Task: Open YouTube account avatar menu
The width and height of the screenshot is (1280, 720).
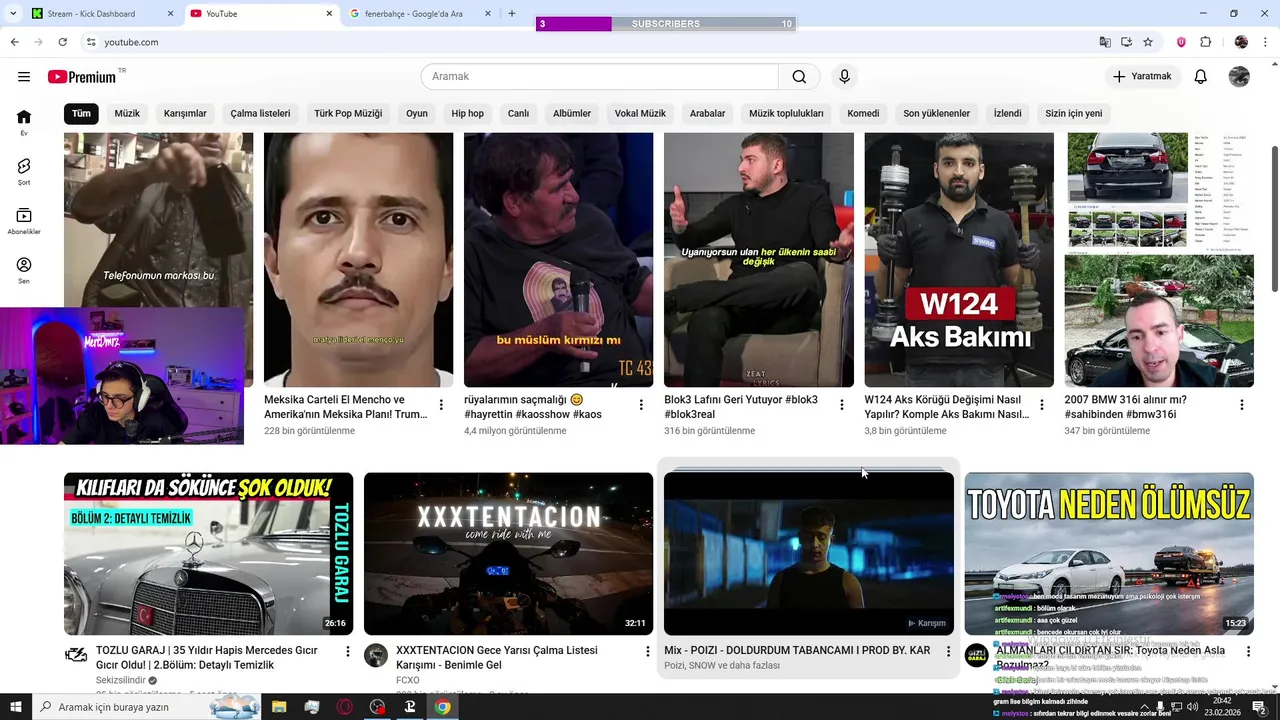Action: click(1239, 77)
